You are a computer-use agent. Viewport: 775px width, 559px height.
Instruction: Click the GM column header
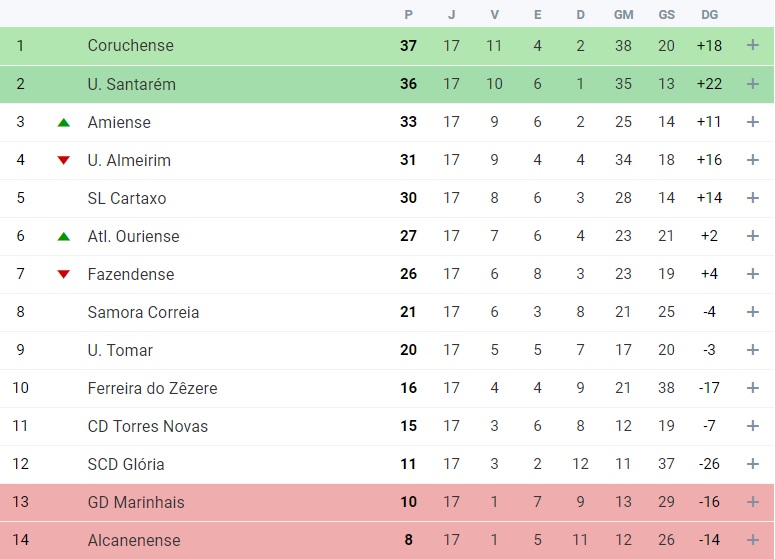(623, 15)
